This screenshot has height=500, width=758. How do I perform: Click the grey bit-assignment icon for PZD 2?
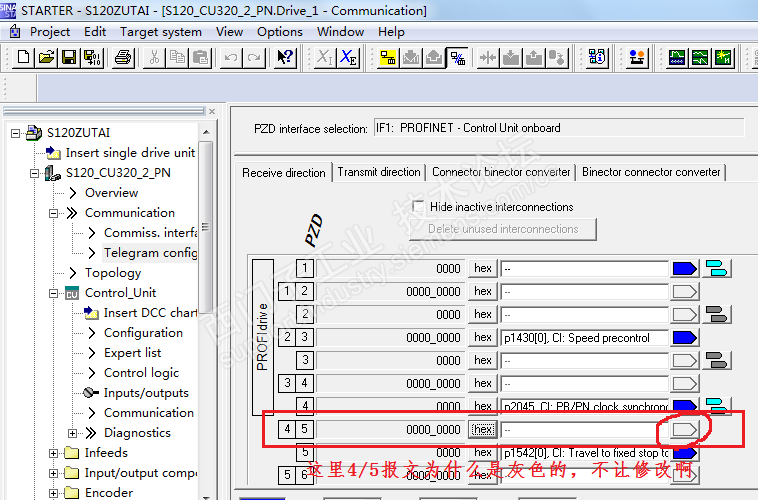(x=716, y=314)
